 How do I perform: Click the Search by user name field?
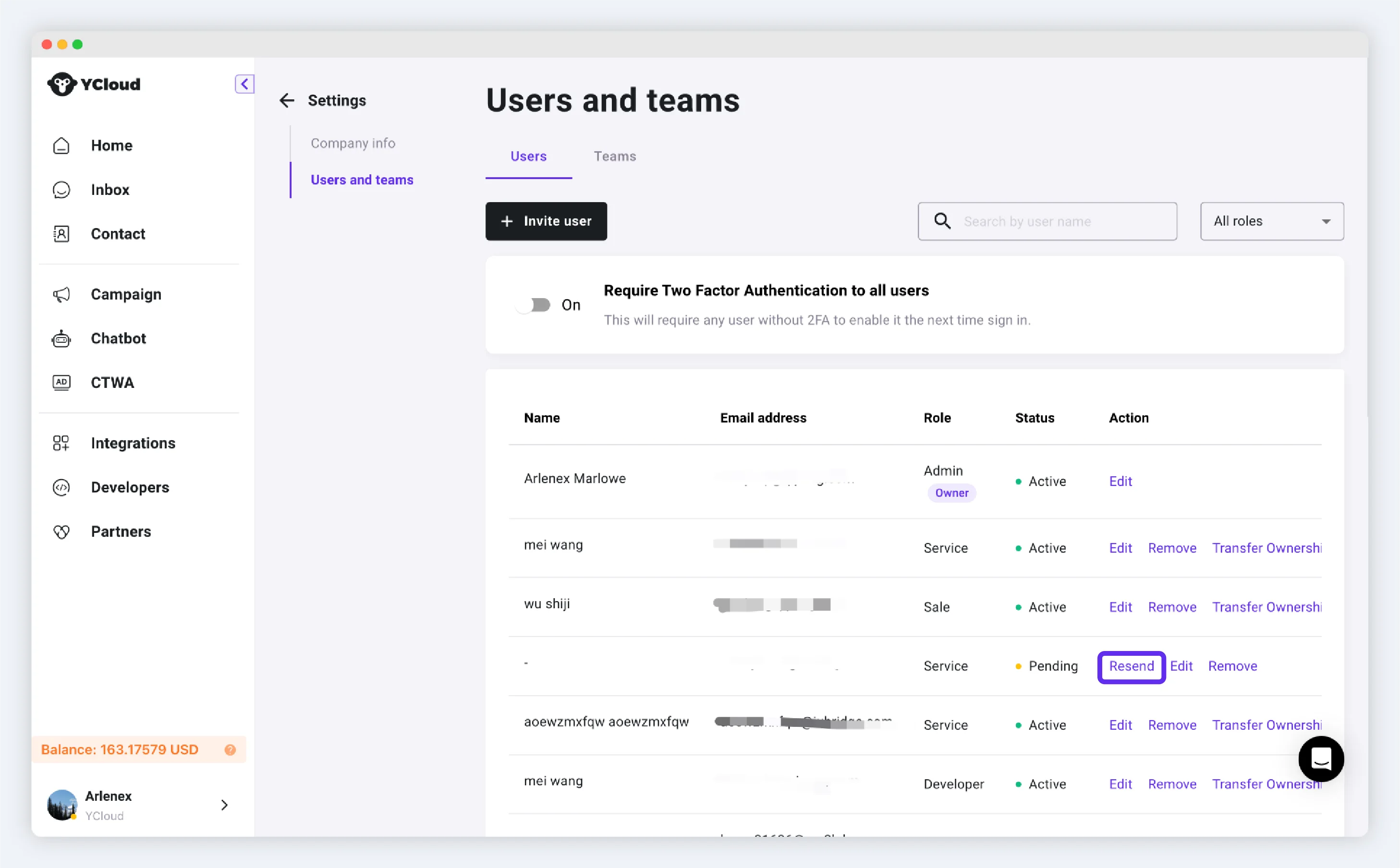tap(1047, 221)
